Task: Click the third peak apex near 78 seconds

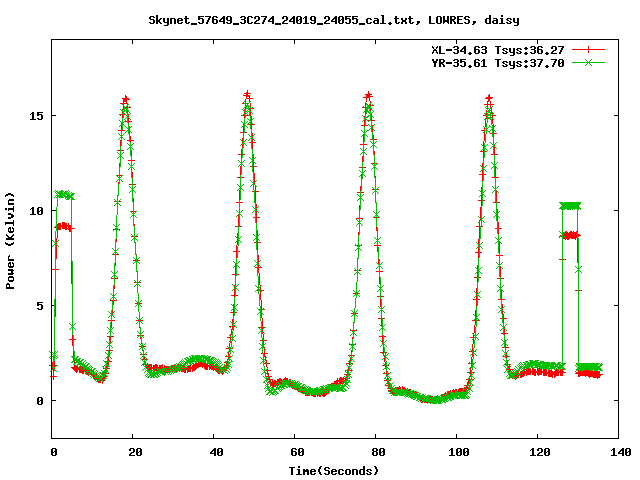Action: pyautogui.click(x=369, y=96)
